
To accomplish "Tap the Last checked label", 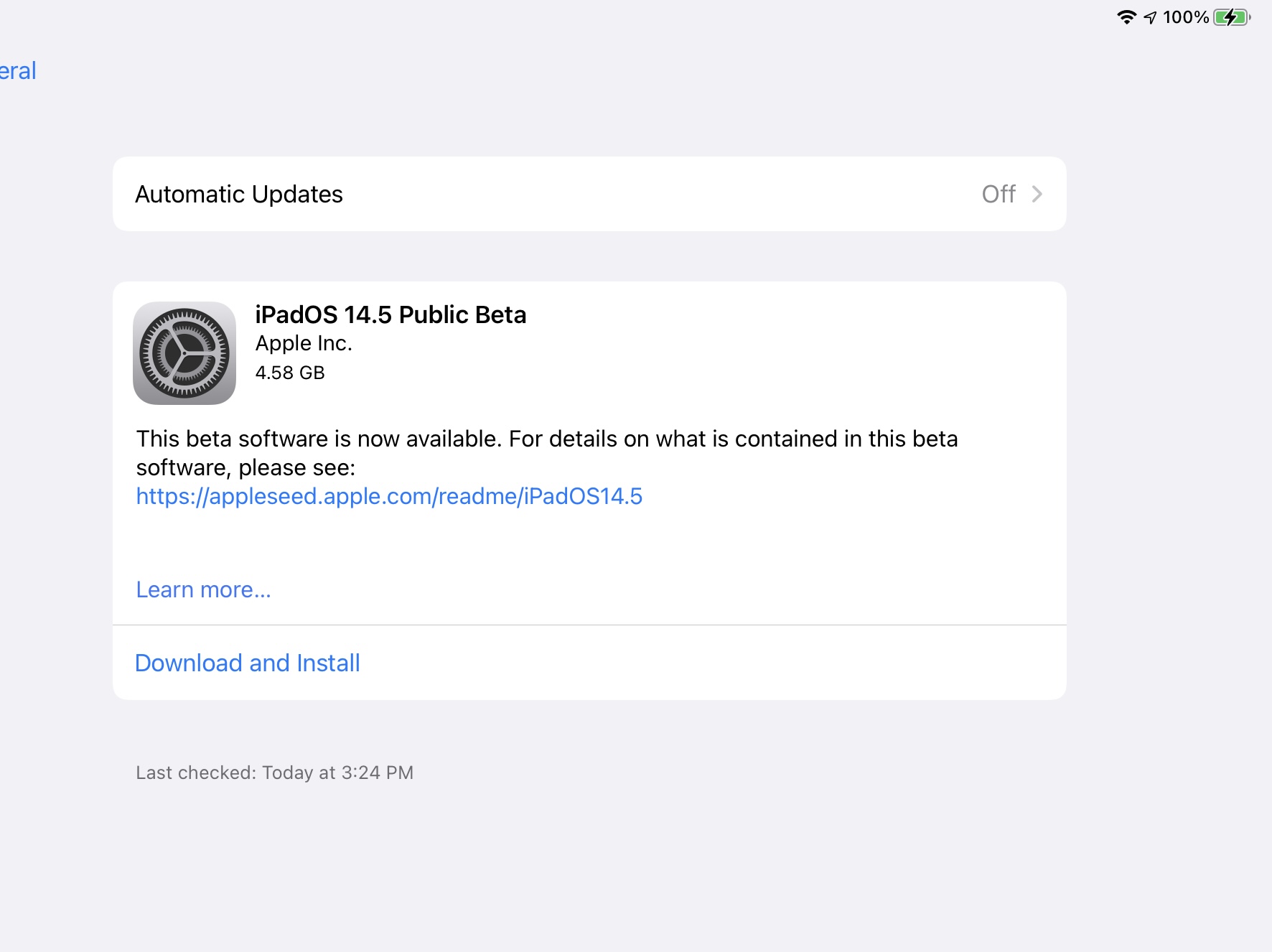I will coord(195,773).
